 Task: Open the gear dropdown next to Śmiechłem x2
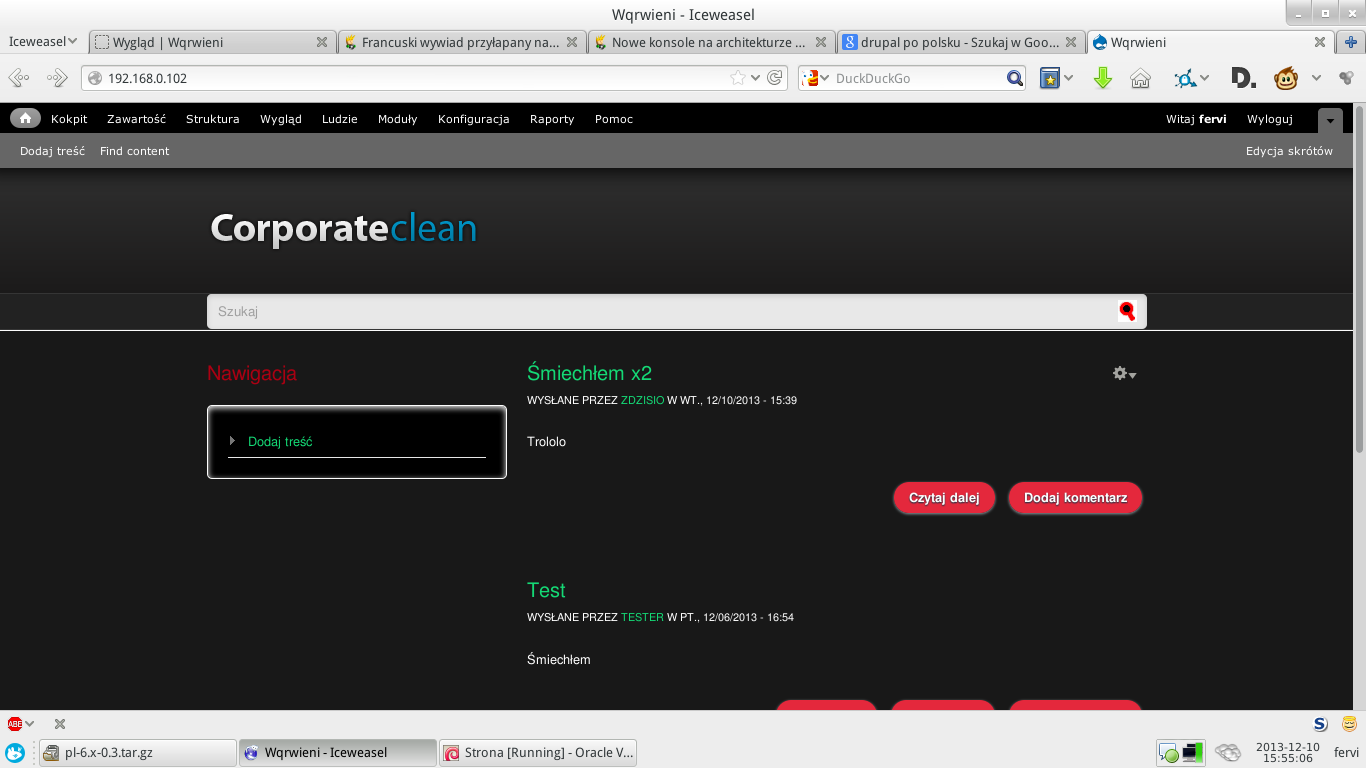(1124, 374)
